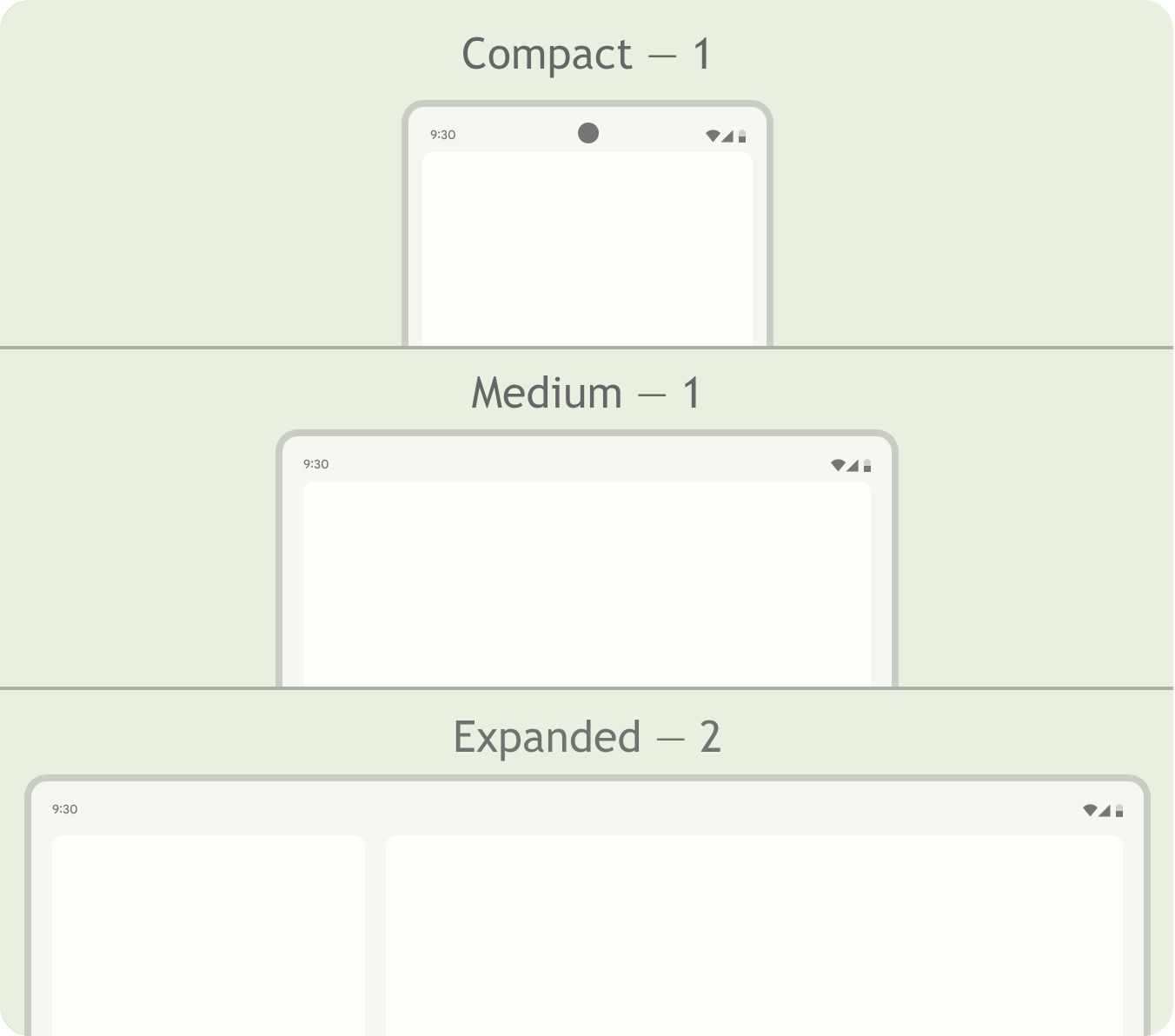Click the wide right pane of the Expanded device
This screenshot has width=1175, height=1036.
(x=754, y=935)
